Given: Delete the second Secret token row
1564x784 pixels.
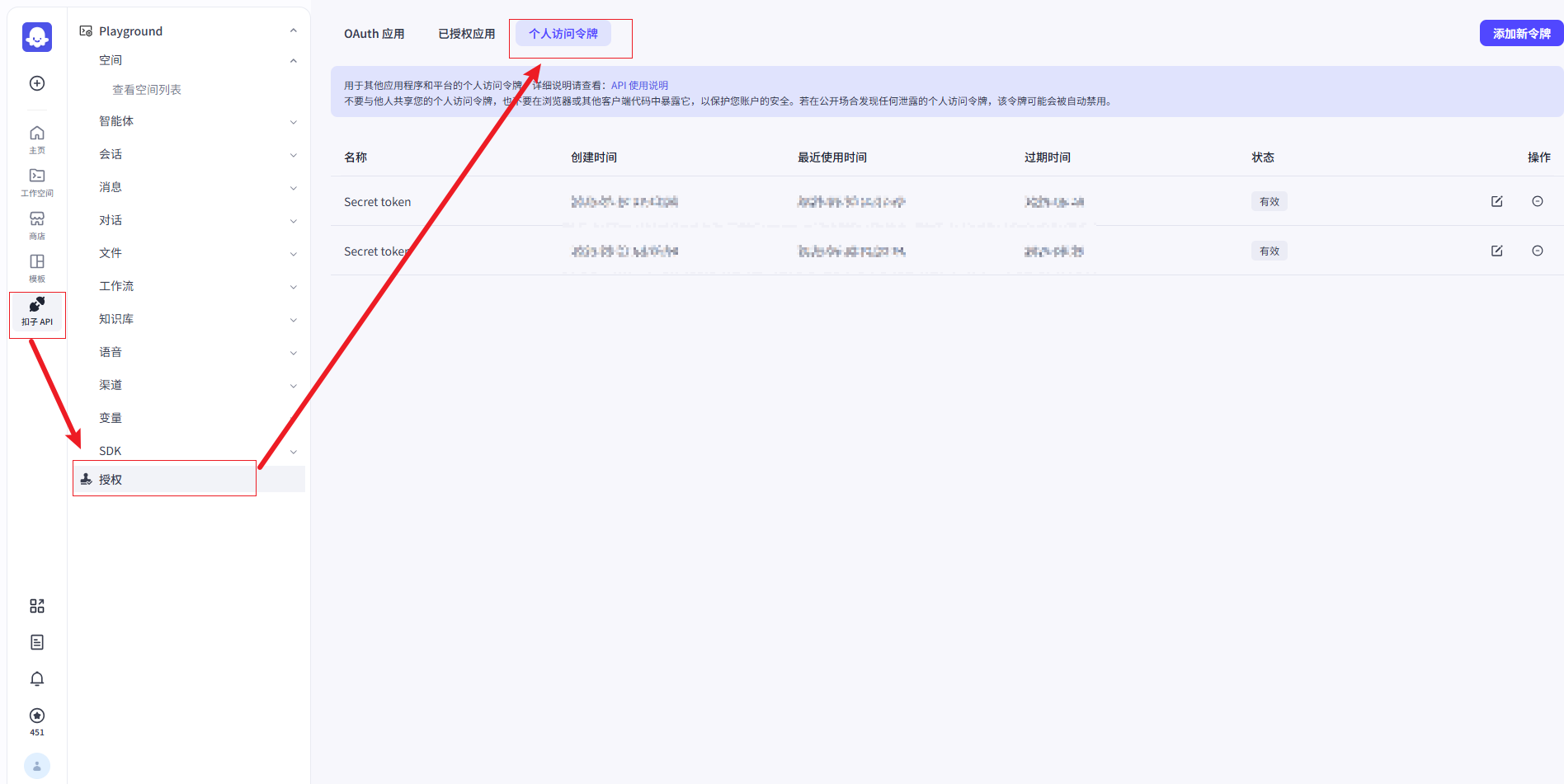Looking at the screenshot, I should pyautogui.click(x=1537, y=251).
